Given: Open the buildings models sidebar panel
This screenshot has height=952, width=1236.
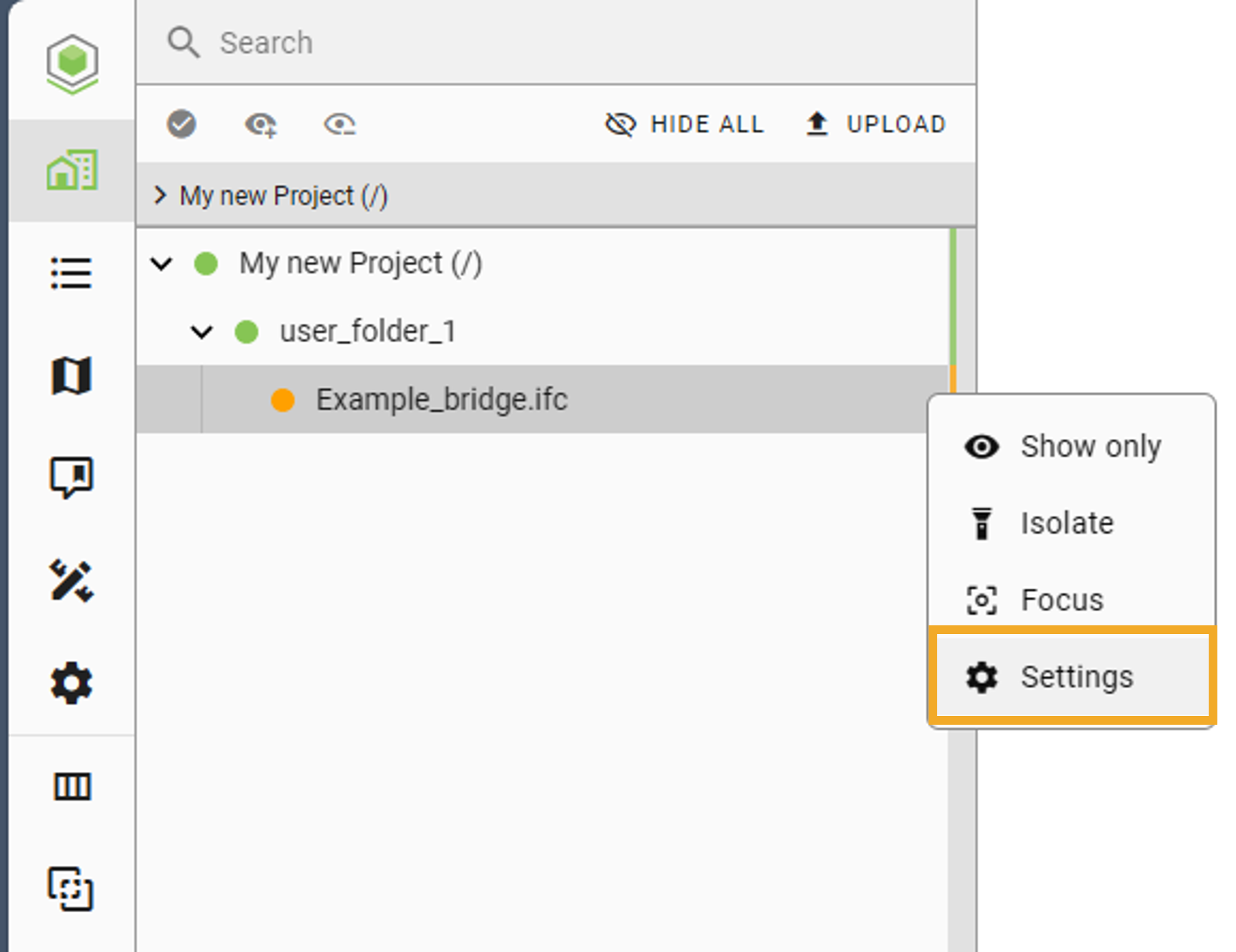Looking at the screenshot, I should [x=72, y=170].
